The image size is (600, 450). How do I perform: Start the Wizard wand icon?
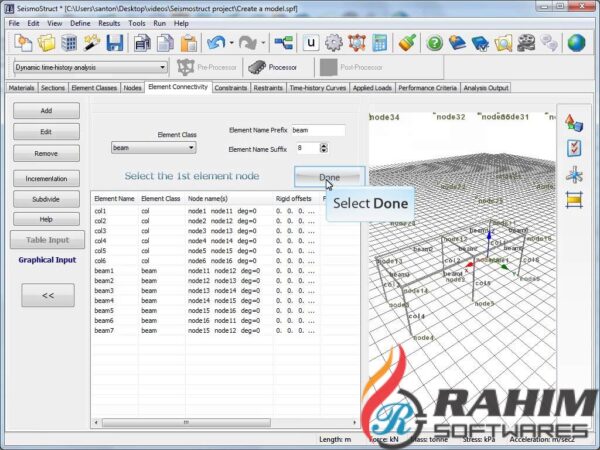(x=91, y=43)
